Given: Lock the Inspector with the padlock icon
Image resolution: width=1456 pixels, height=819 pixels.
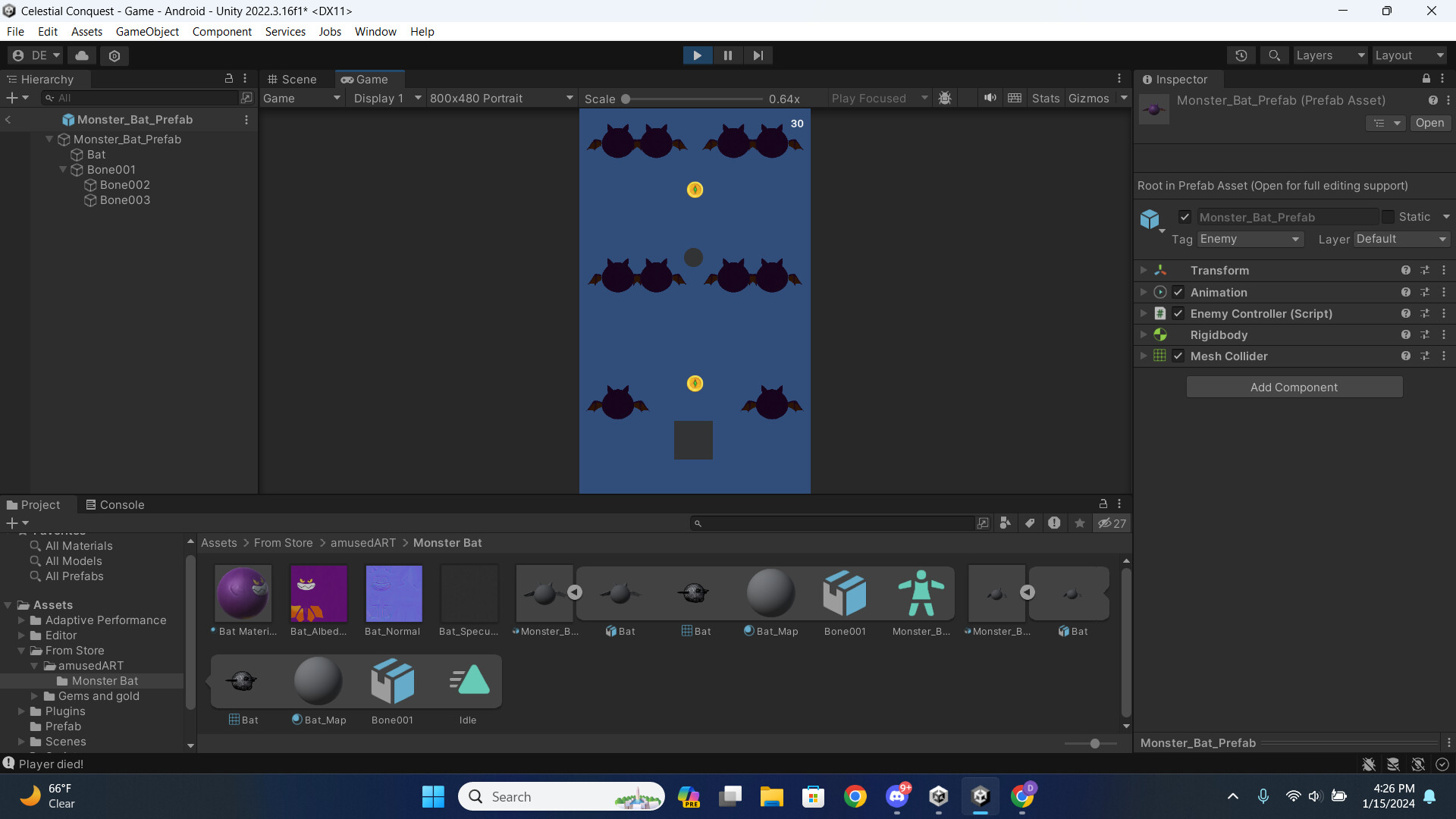Looking at the screenshot, I should 1426,78.
